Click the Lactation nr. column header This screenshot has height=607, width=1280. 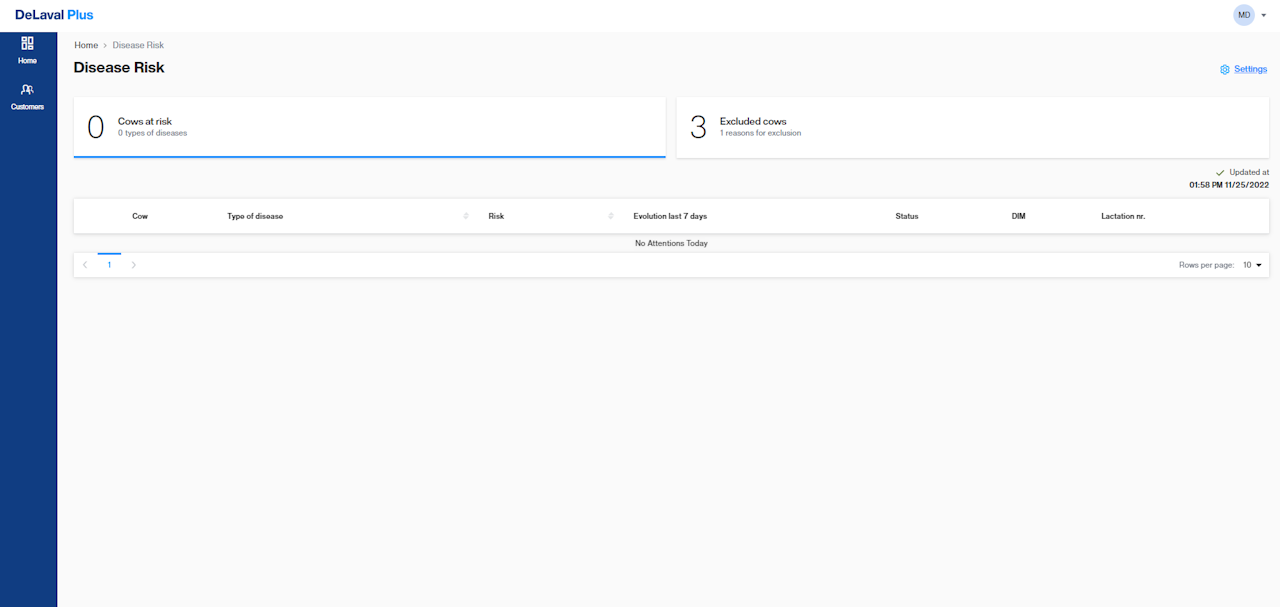(x=1123, y=217)
